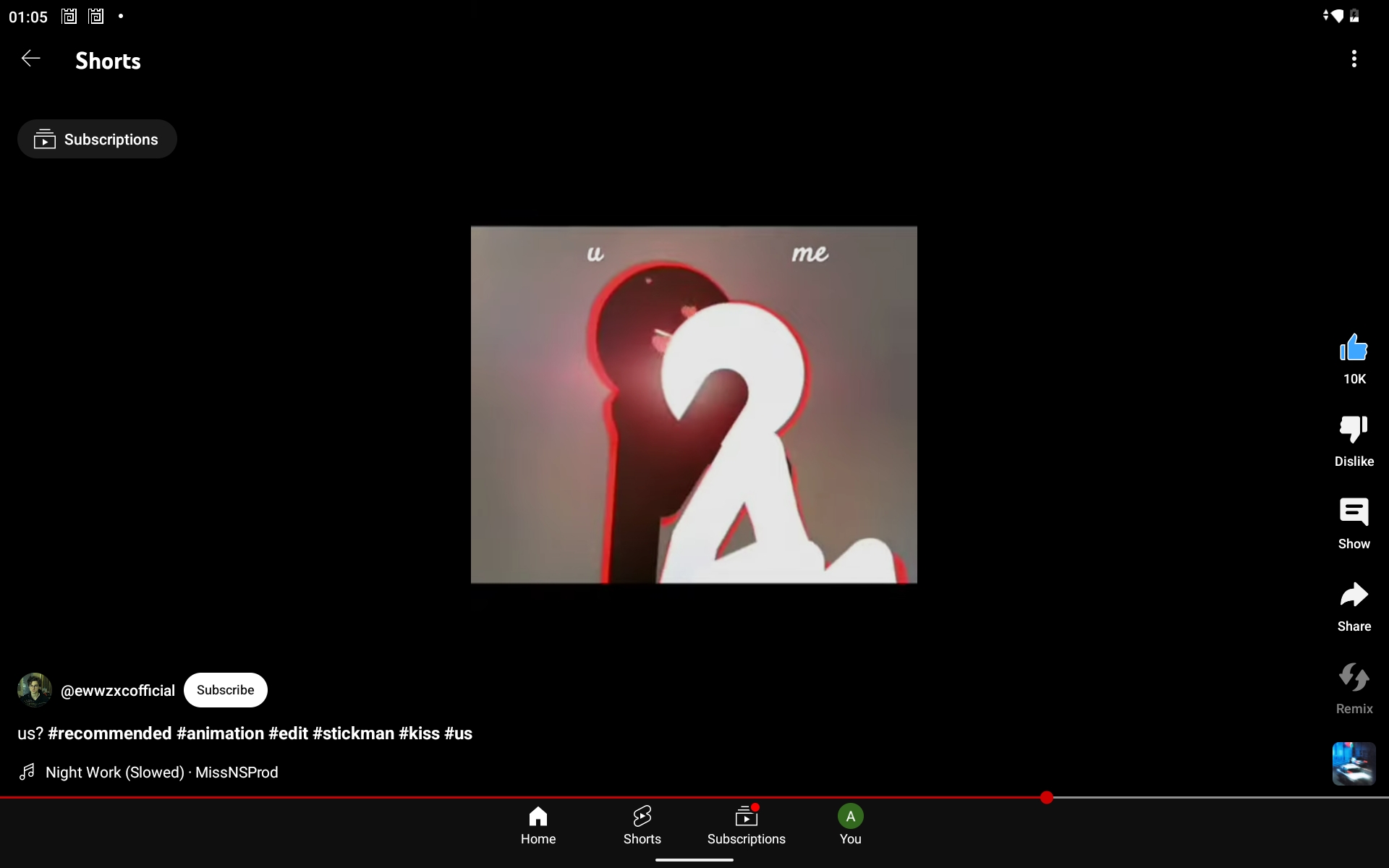Tap the battery status icon
Screen dimensions: 1389x868
click(1354, 16)
